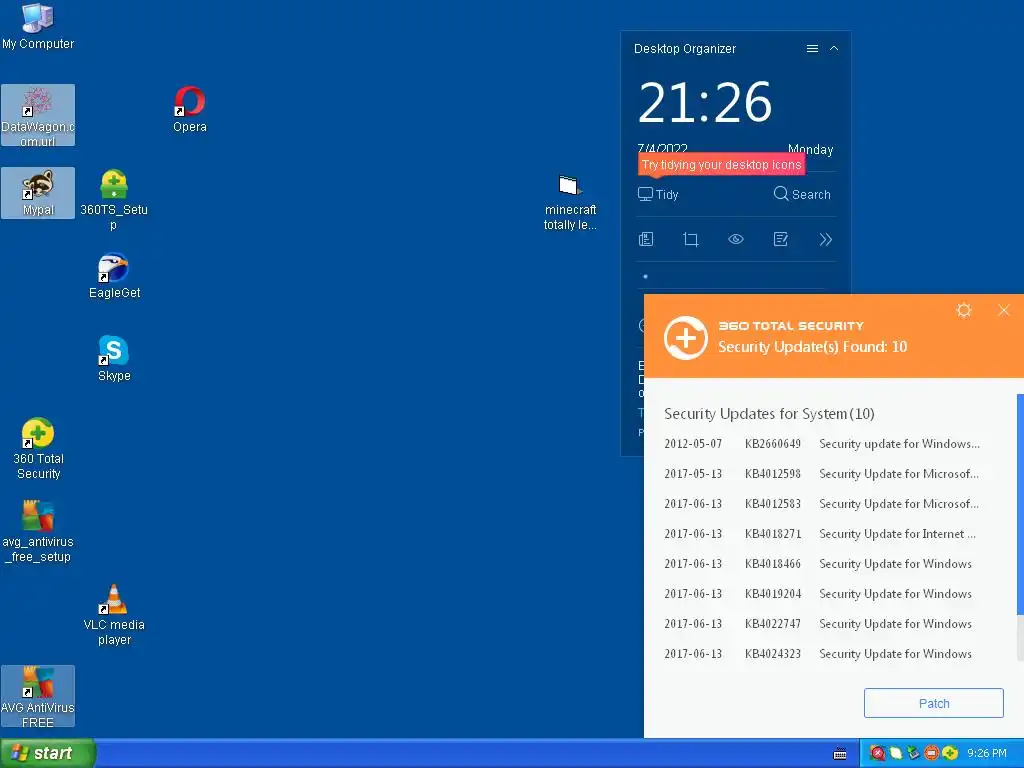Click the orange round tray icon
Image resolution: width=1024 pixels, height=768 pixels.
click(932, 754)
